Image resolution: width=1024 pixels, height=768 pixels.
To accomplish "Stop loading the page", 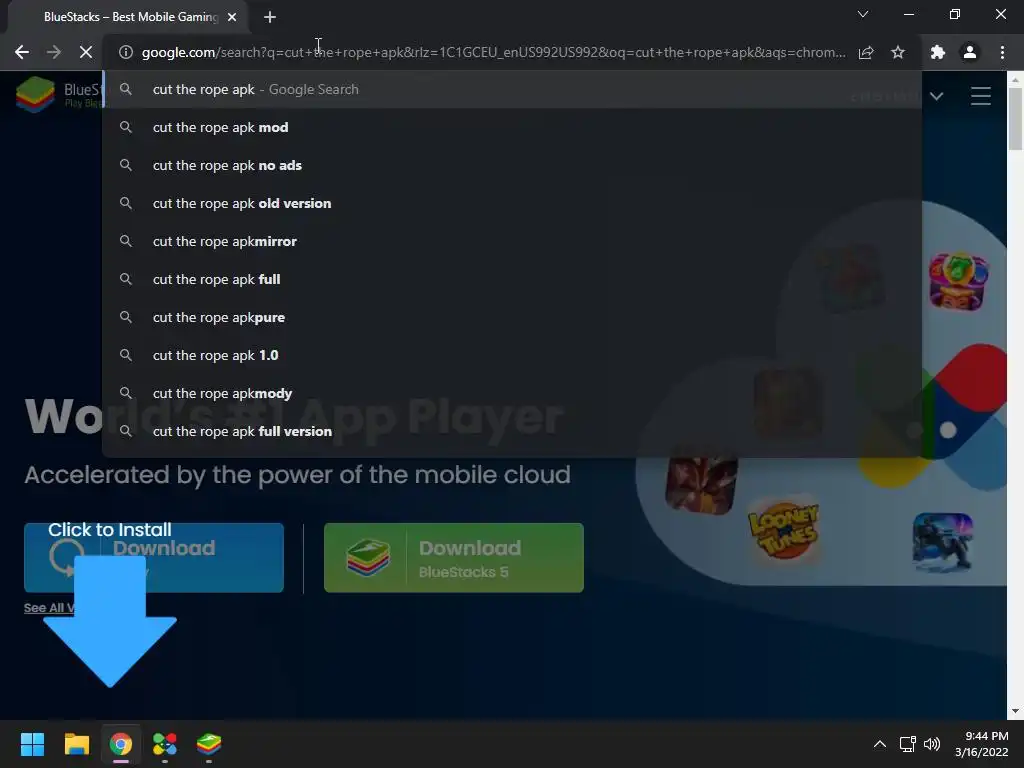I will point(86,52).
